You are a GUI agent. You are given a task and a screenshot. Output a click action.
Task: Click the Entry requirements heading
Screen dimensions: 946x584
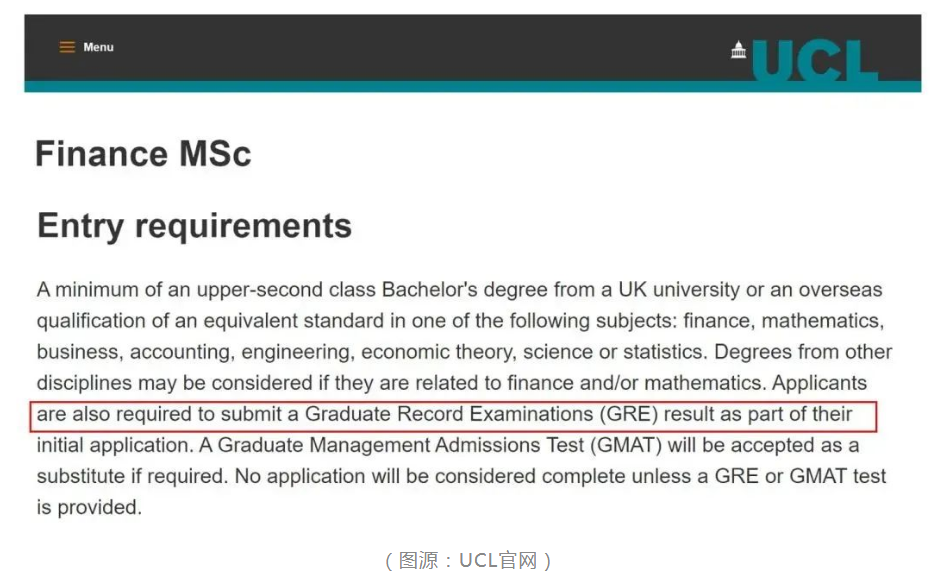pyautogui.click(x=194, y=226)
